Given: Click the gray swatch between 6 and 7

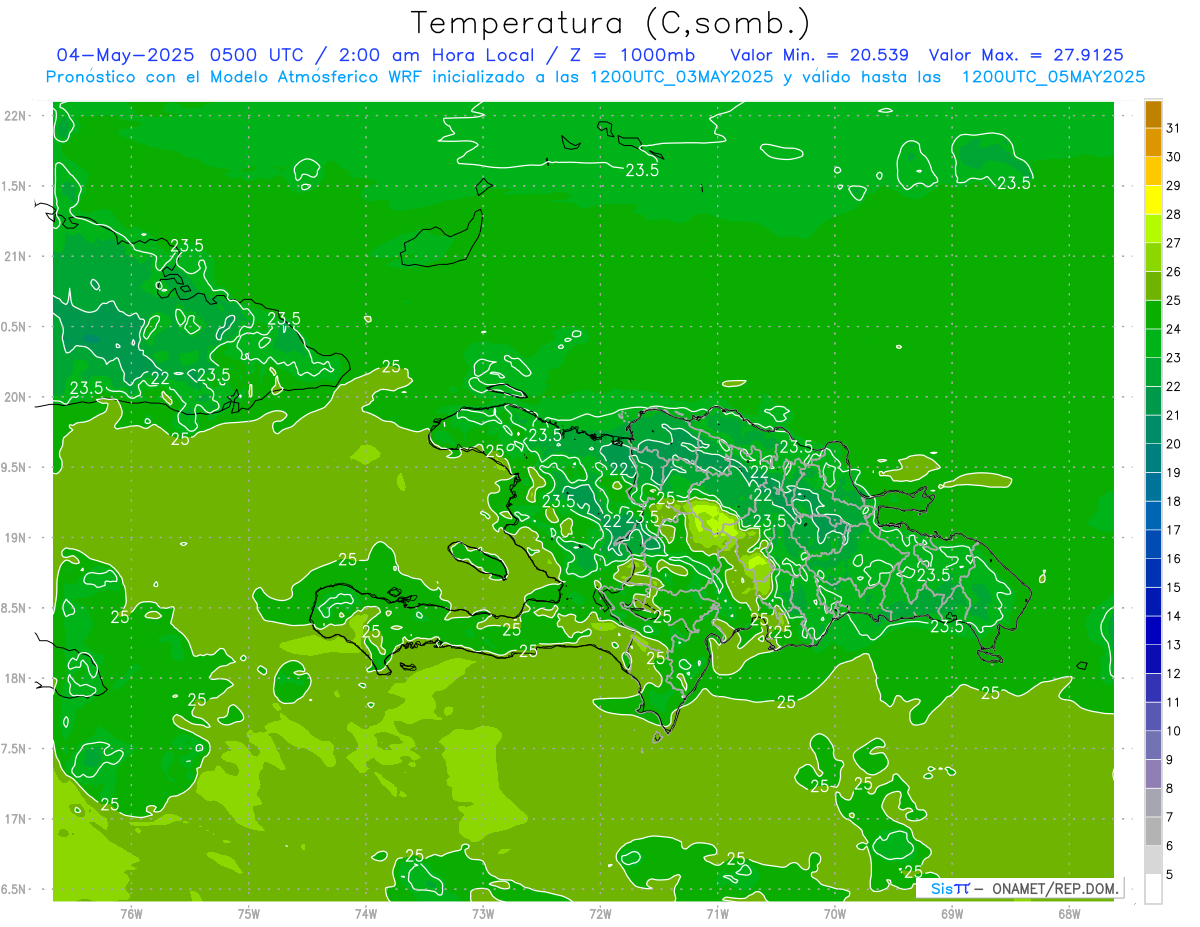Looking at the screenshot, I should [x=1153, y=831].
